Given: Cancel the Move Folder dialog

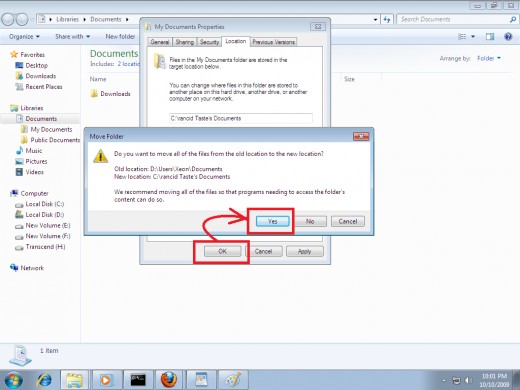Looking at the screenshot, I should (348, 221).
